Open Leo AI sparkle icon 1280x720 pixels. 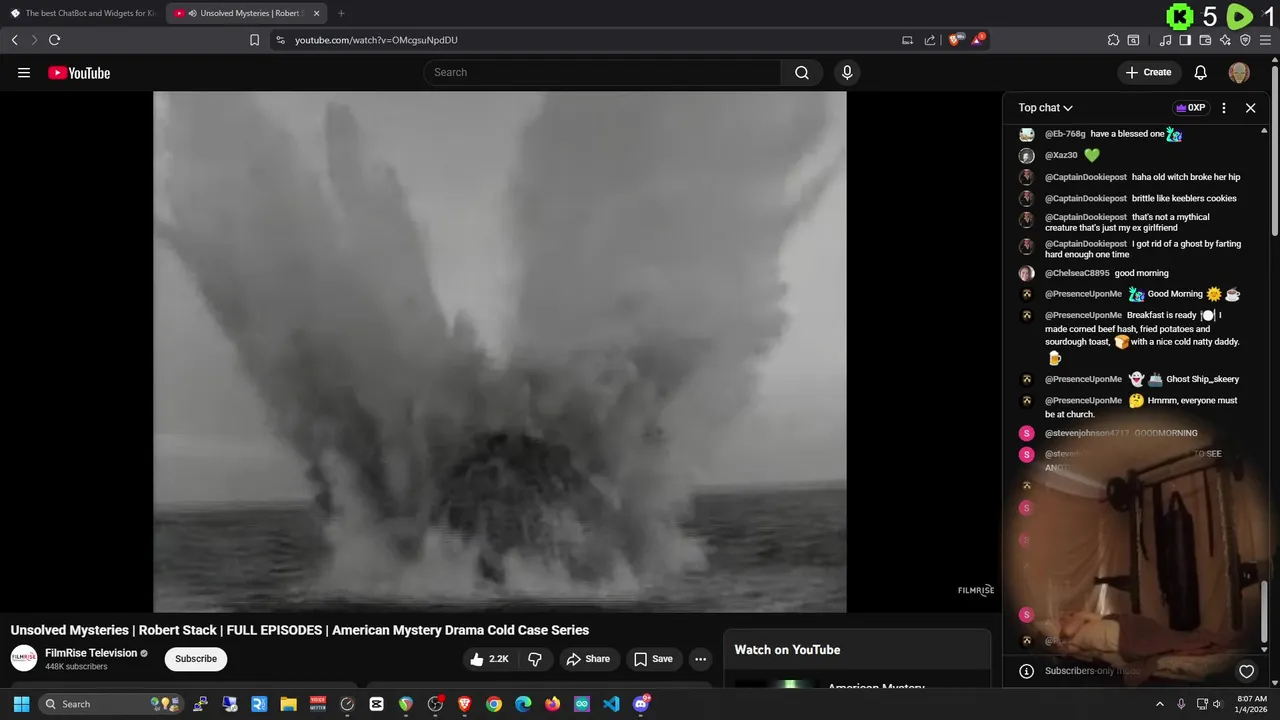pyautogui.click(x=1225, y=40)
